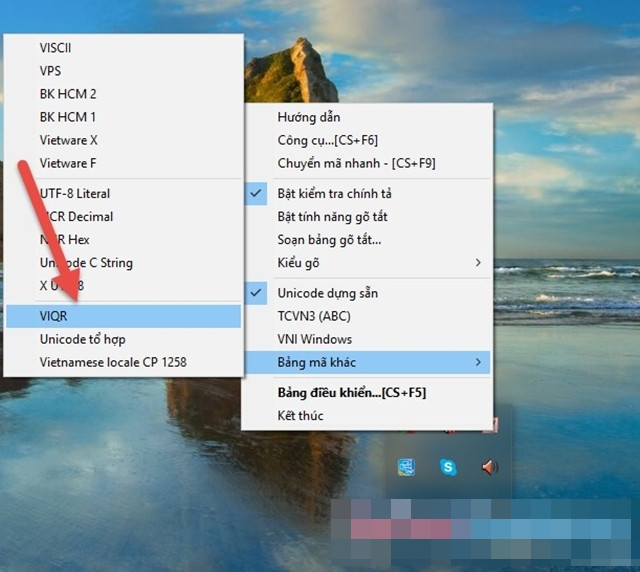Disable 'Bật kiểm tra chính tả' spell check
Viewport: 640px width, 572px height.
click(334, 193)
